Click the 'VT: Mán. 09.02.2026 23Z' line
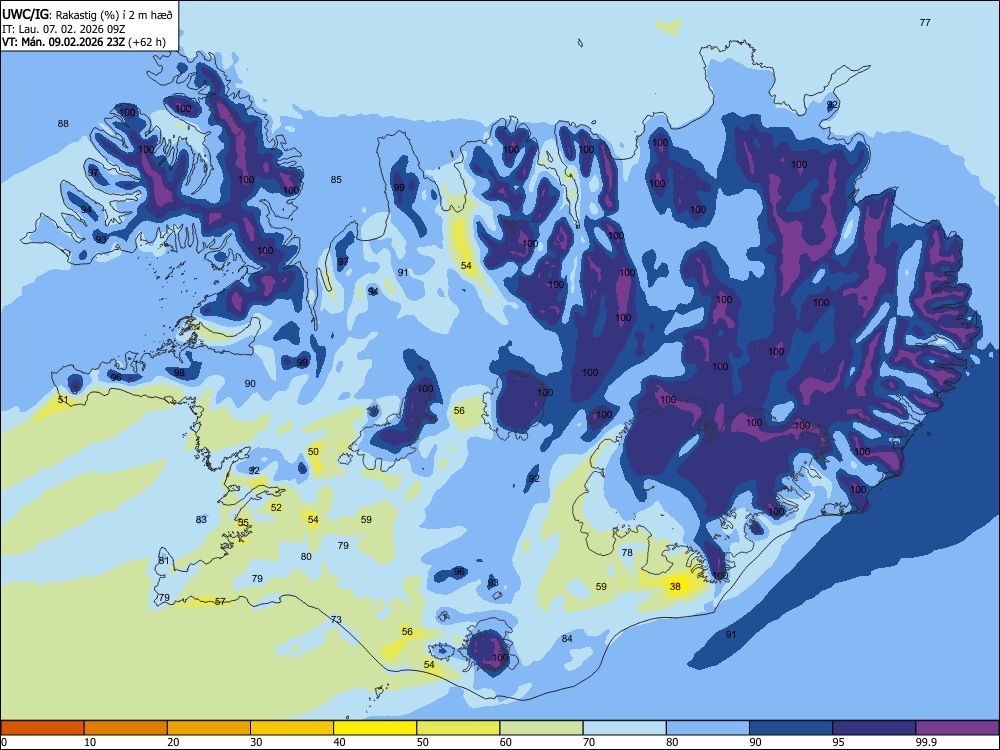 coord(63,42)
